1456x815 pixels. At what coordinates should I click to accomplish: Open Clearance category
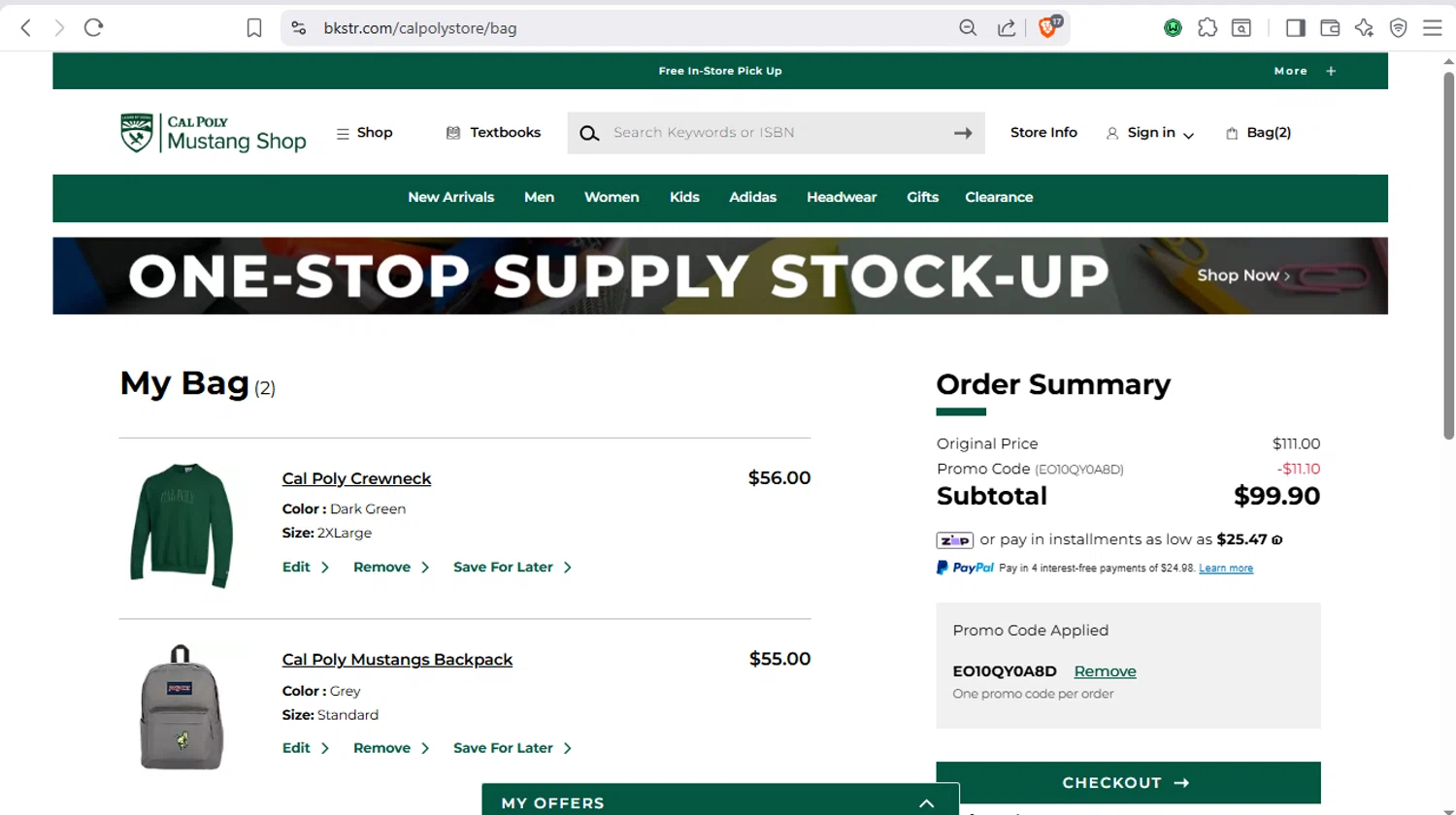tap(999, 197)
